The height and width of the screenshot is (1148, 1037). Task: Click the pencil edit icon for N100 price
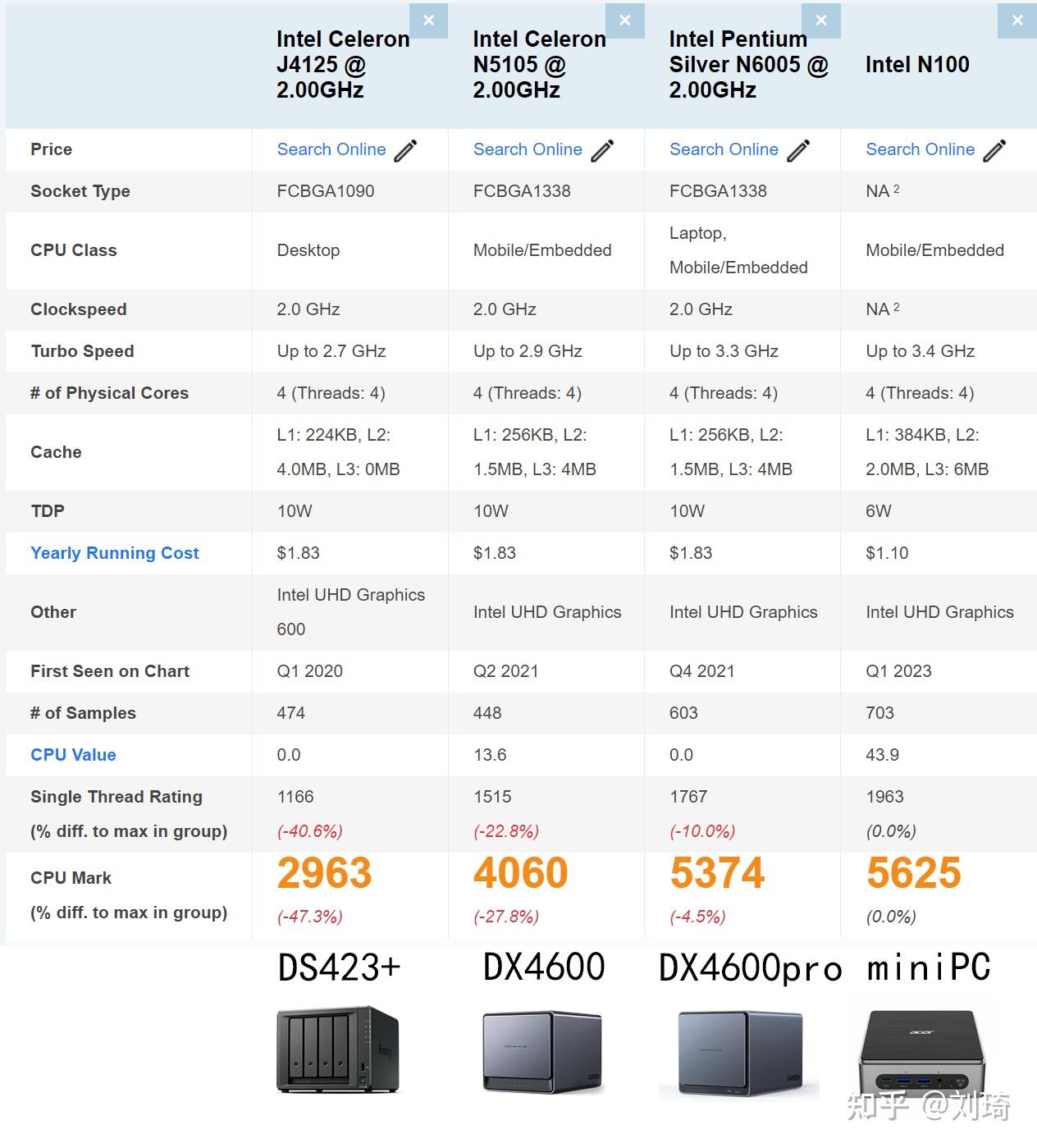(994, 150)
